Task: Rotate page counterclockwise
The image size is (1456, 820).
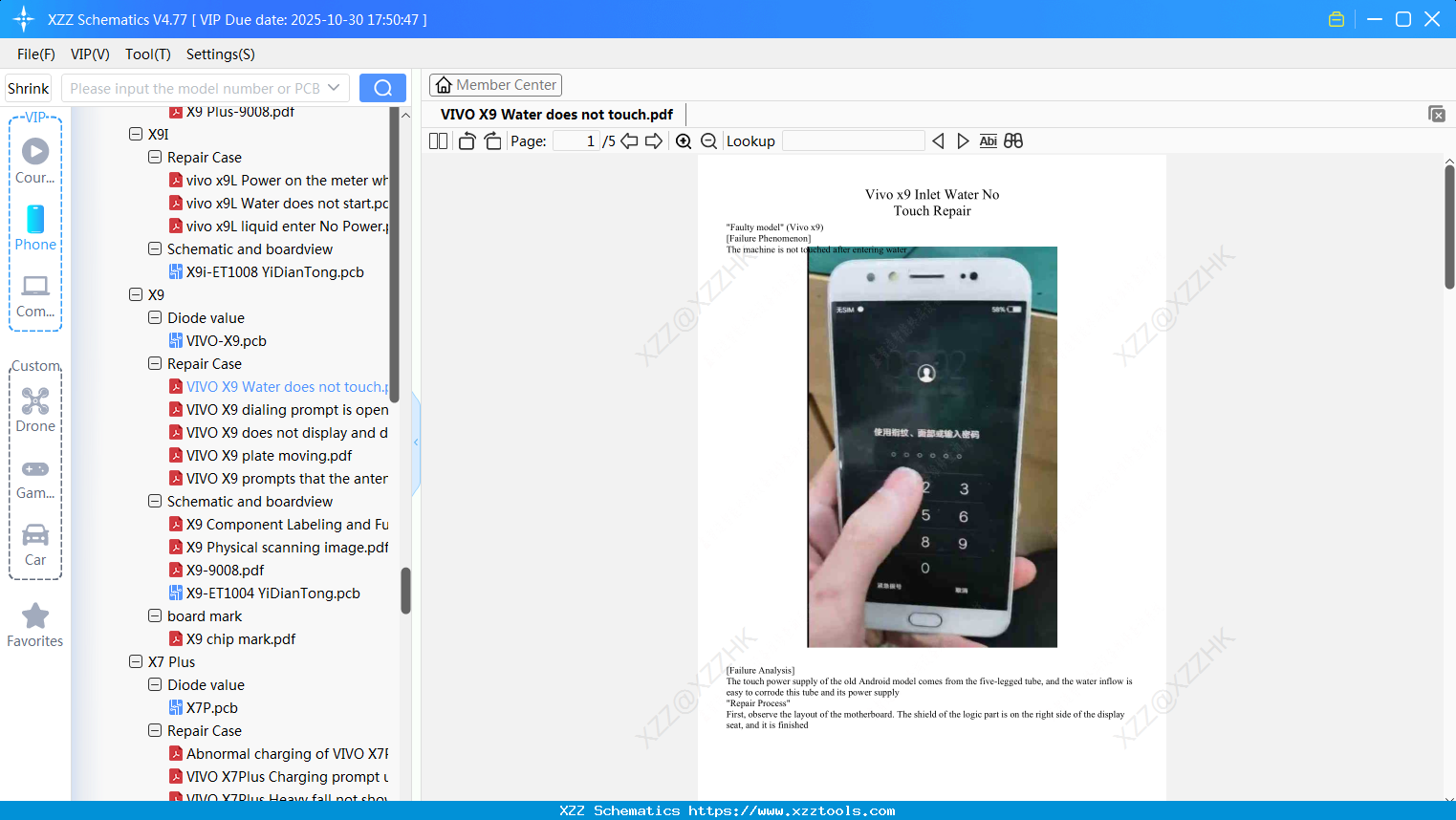Action: tap(467, 140)
